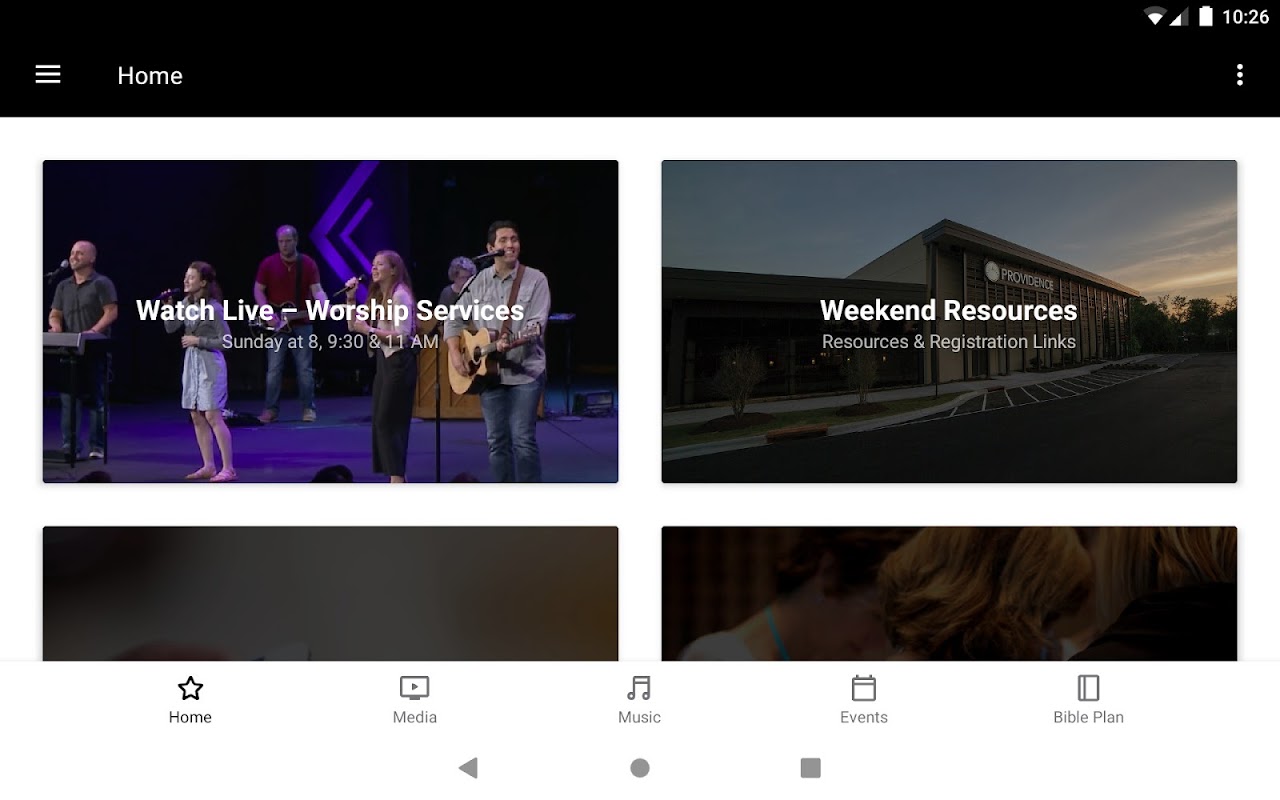Click the 'Home' title in header
The width and height of the screenshot is (1280, 800).
coord(150,76)
